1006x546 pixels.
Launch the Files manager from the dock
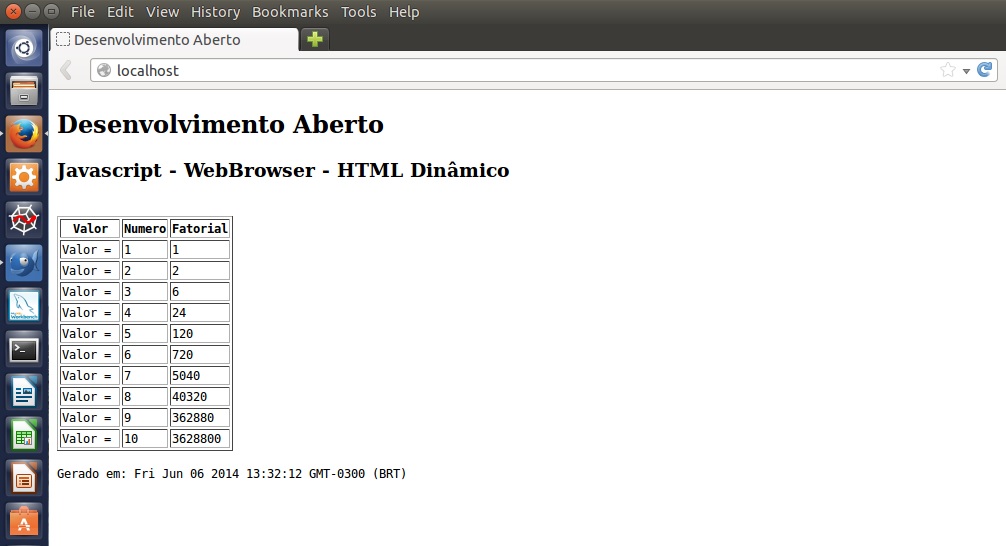pos(24,90)
